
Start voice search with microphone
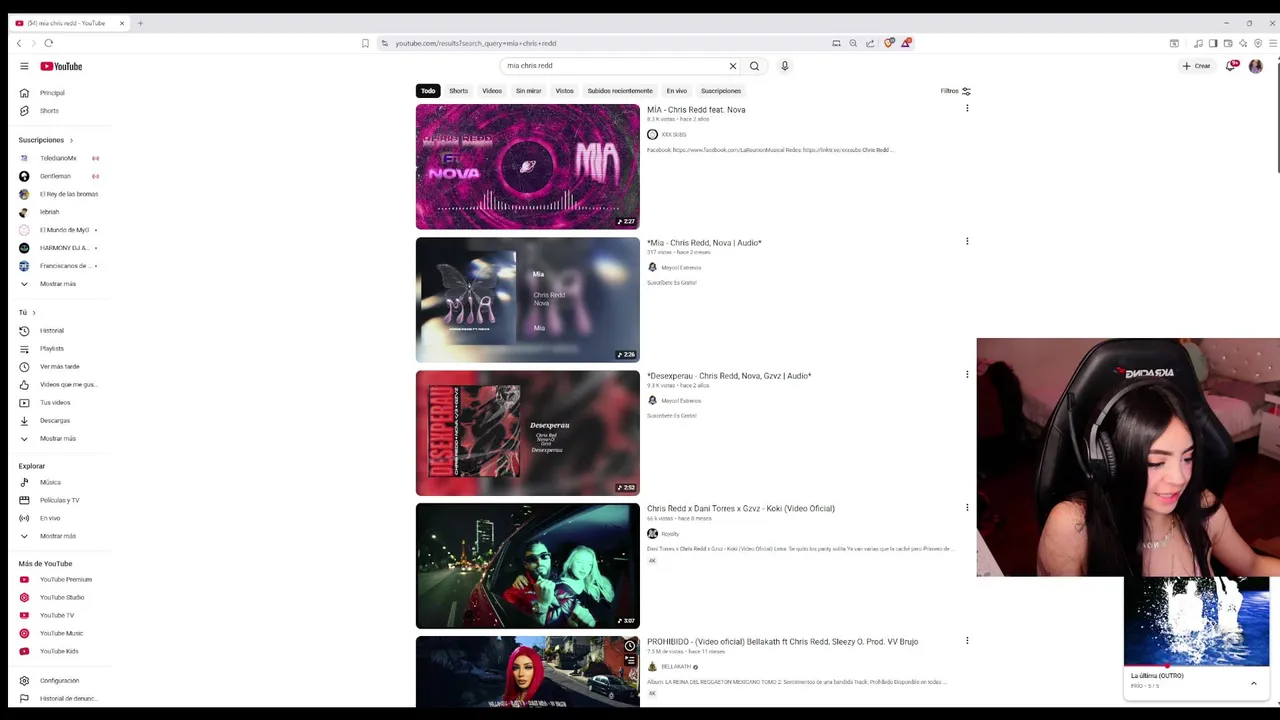point(785,66)
